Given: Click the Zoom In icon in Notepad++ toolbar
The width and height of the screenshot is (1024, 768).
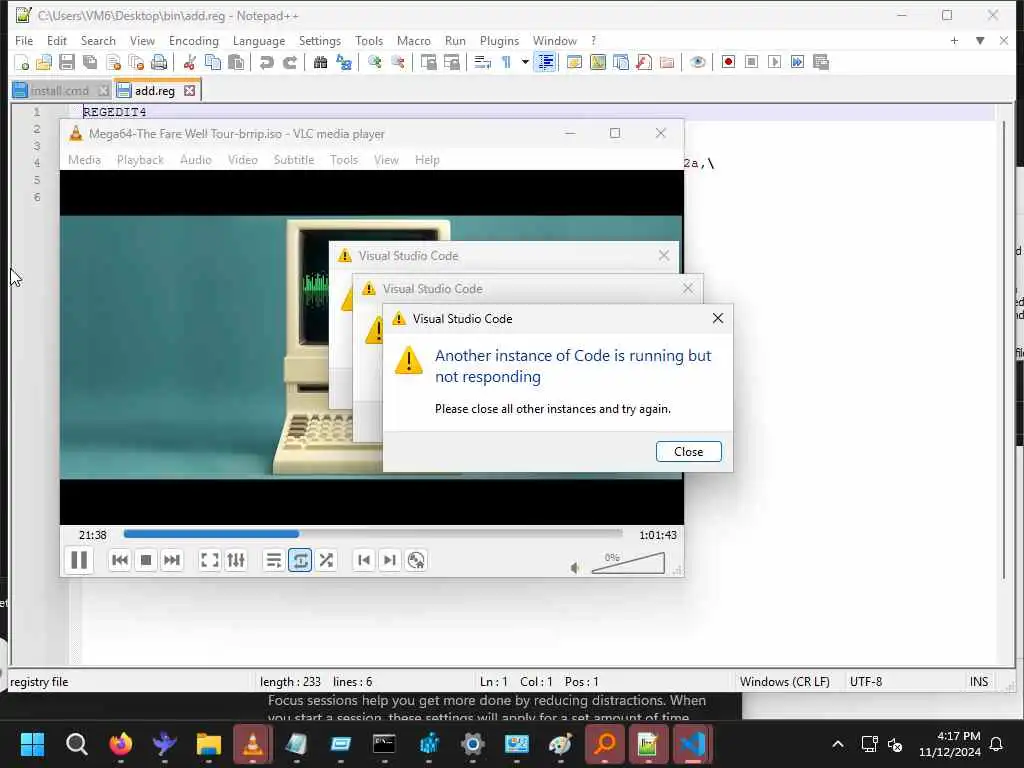Looking at the screenshot, I should pyautogui.click(x=374, y=62).
